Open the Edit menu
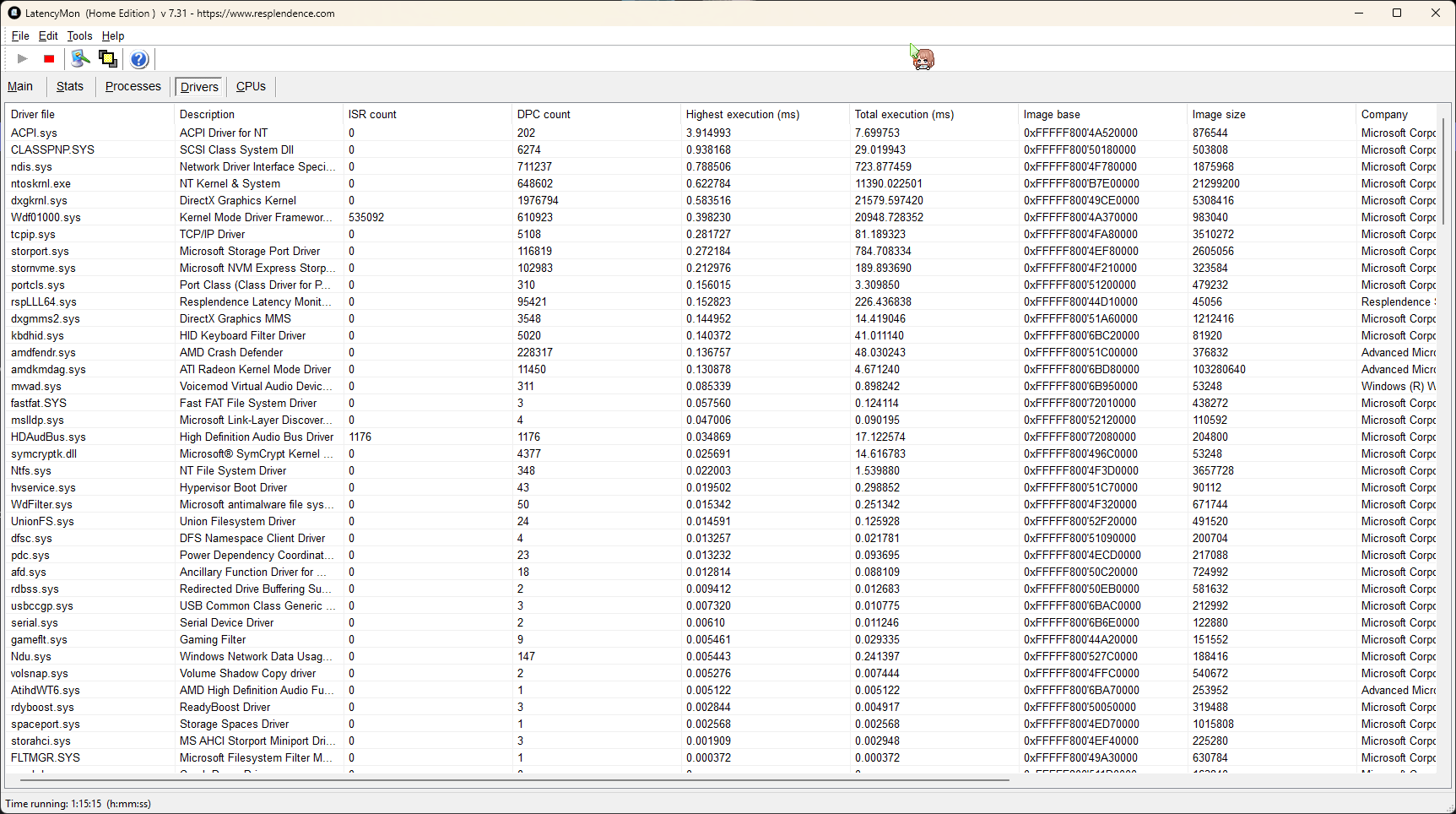Viewport: 1456px width, 814px height. pos(48,35)
